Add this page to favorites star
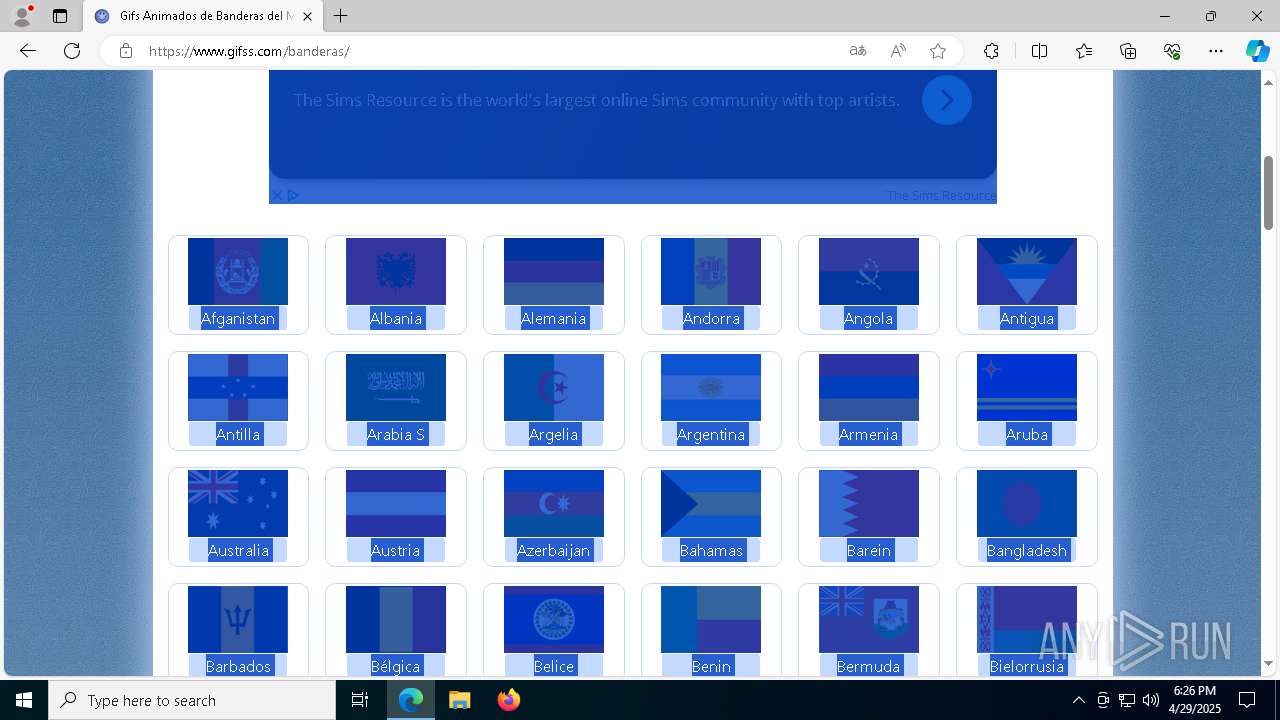The height and width of the screenshot is (720, 1280). tap(938, 51)
